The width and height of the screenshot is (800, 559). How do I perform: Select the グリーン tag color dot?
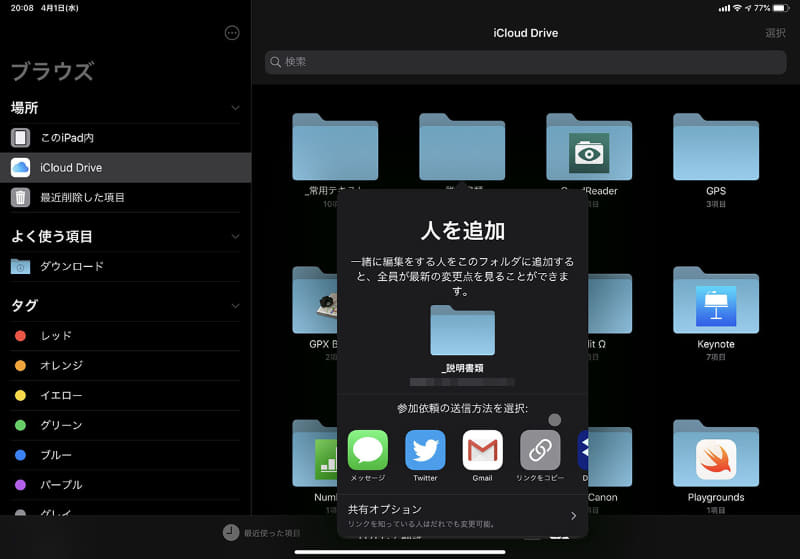[x=20, y=425]
